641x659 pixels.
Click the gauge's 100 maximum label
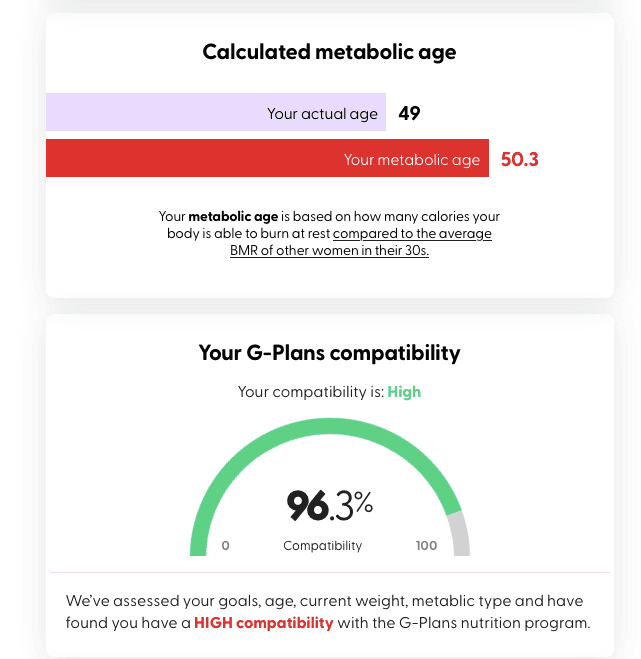pos(426,546)
